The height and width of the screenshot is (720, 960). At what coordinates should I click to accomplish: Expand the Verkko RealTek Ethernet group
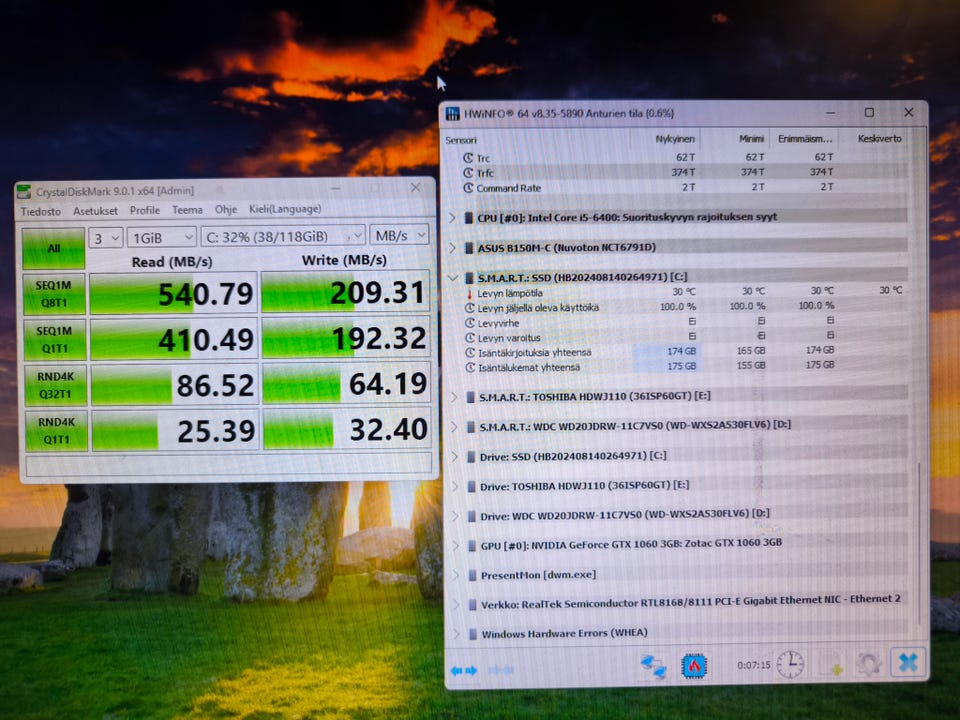click(x=457, y=604)
